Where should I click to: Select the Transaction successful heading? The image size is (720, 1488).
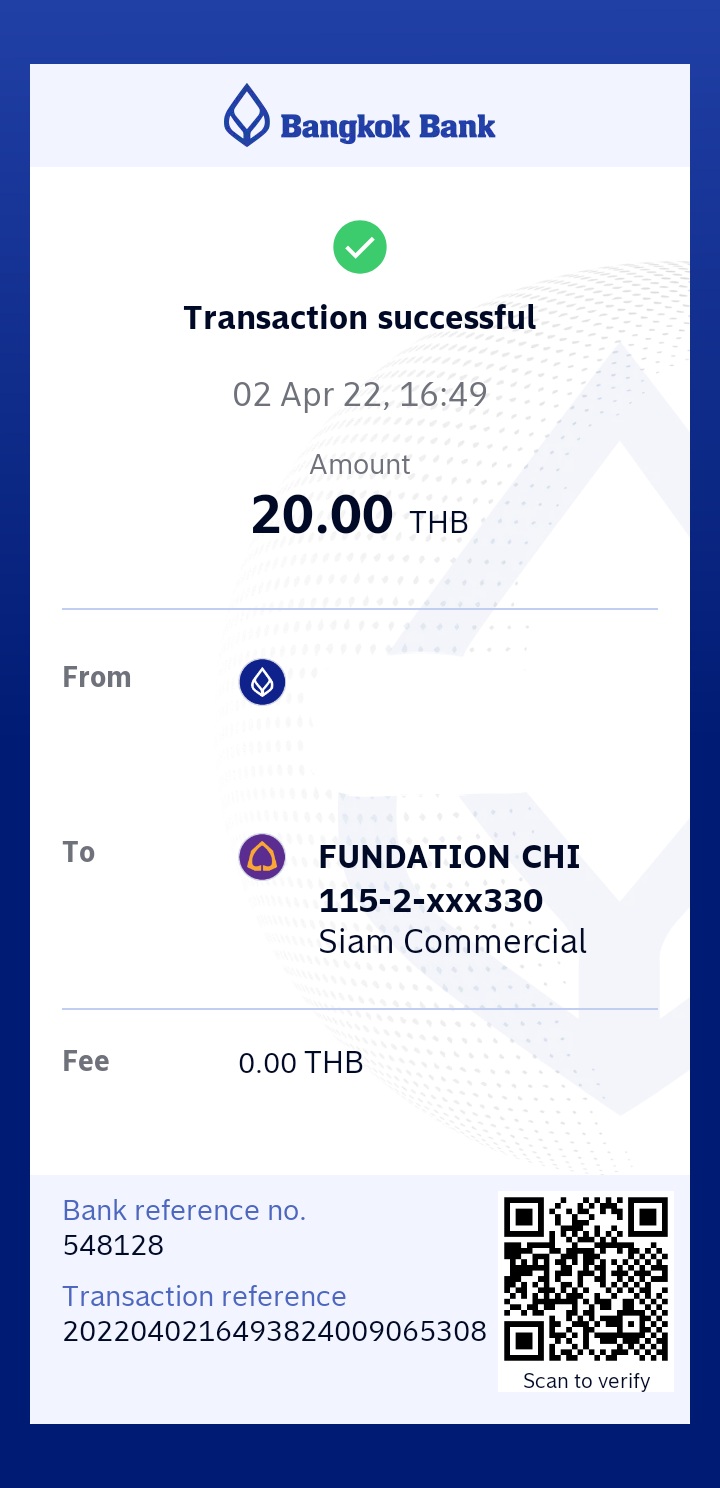click(x=360, y=318)
